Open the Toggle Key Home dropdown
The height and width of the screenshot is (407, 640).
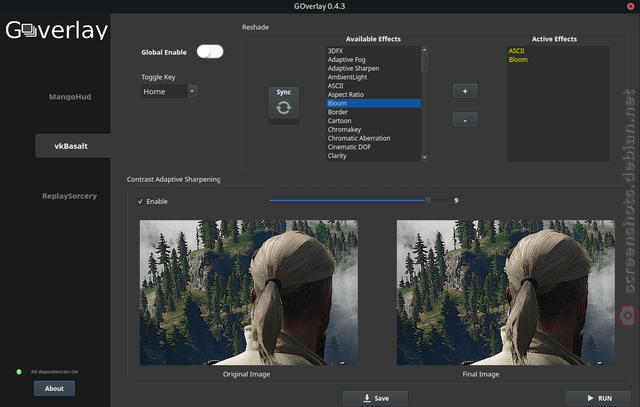(169, 91)
